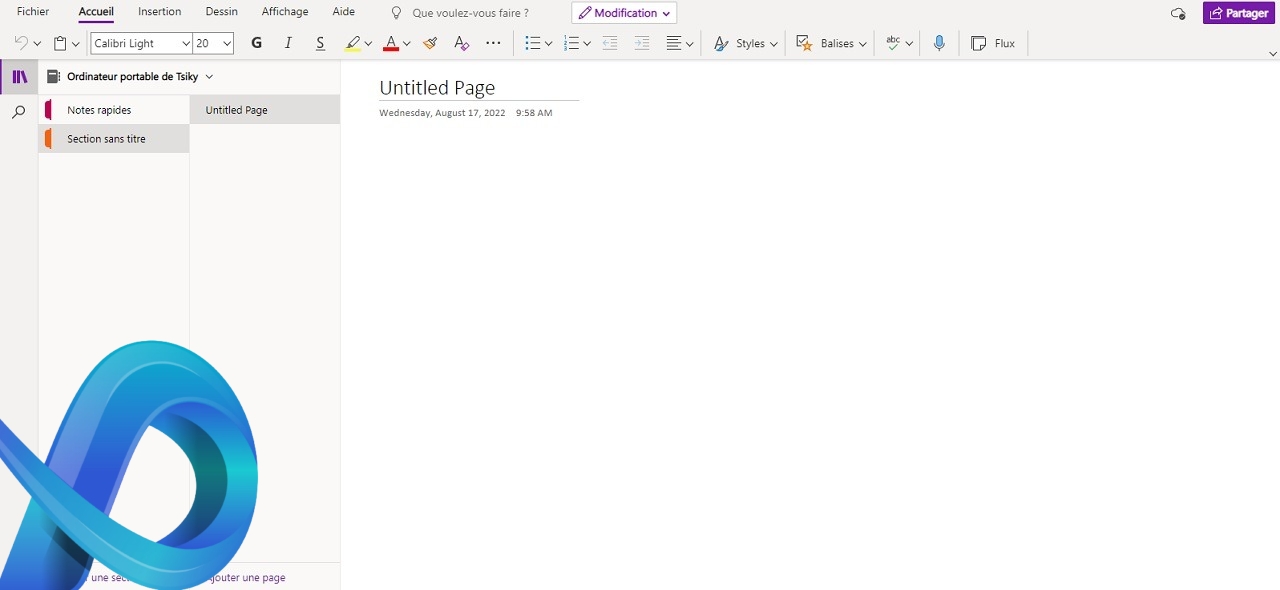Open the Balises tags menu

[x=831, y=43]
